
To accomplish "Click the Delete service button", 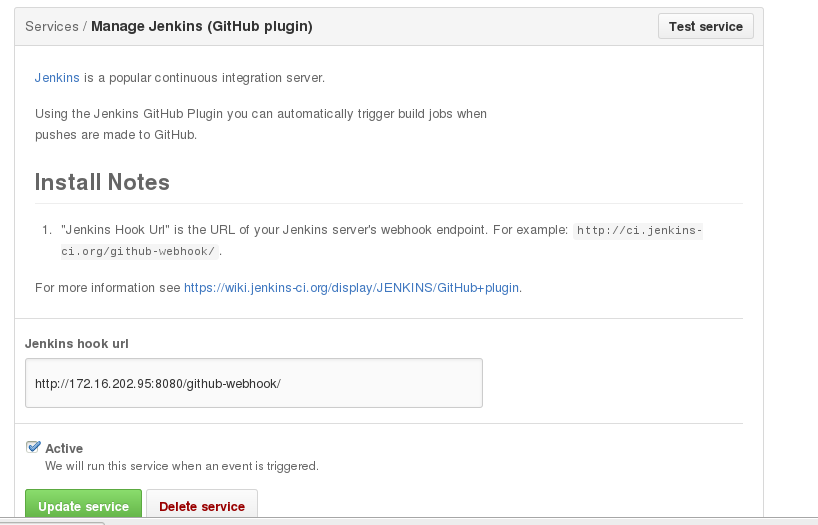I will tap(202, 504).
